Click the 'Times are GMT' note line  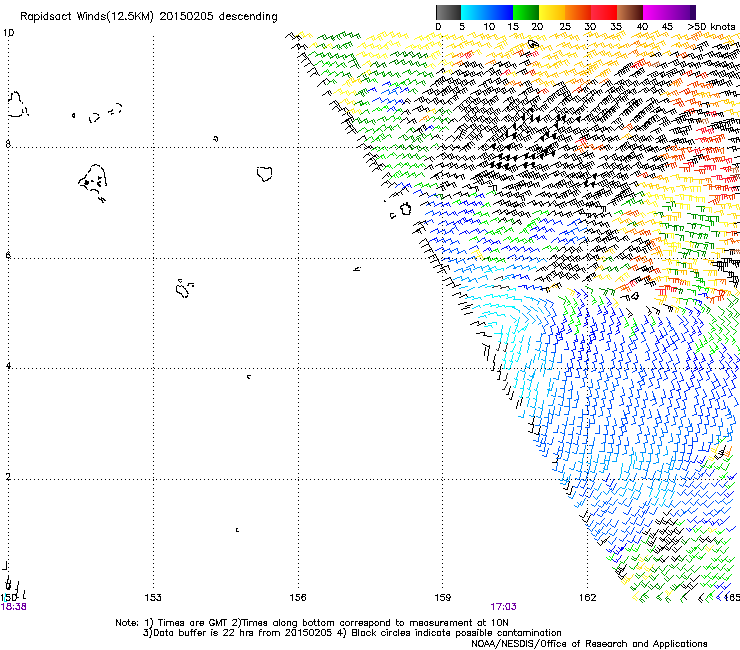point(312,623)
